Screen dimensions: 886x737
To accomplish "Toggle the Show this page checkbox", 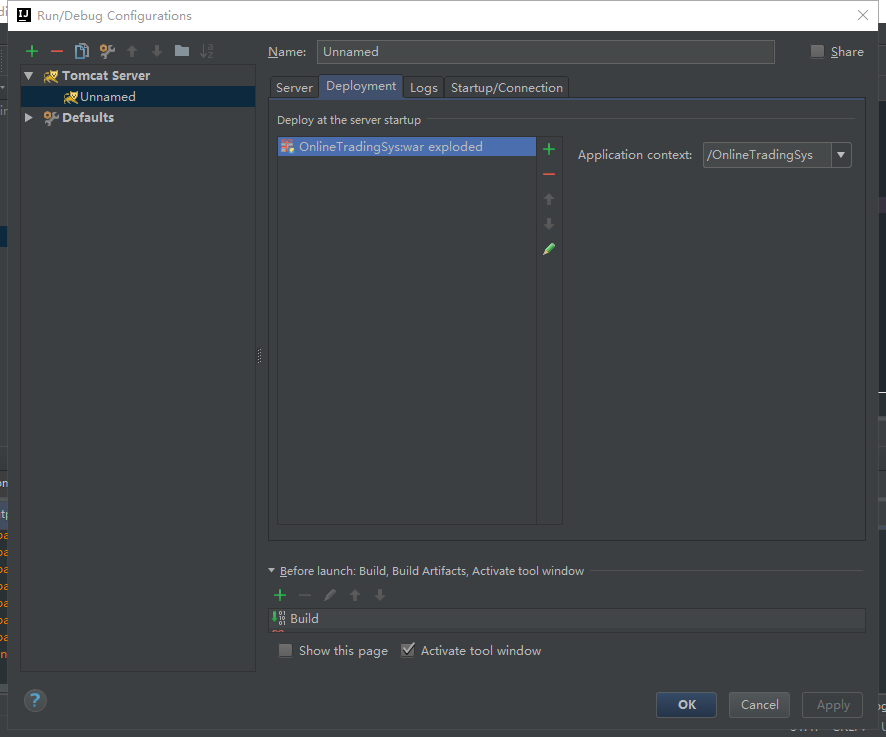I will [286, 651].
